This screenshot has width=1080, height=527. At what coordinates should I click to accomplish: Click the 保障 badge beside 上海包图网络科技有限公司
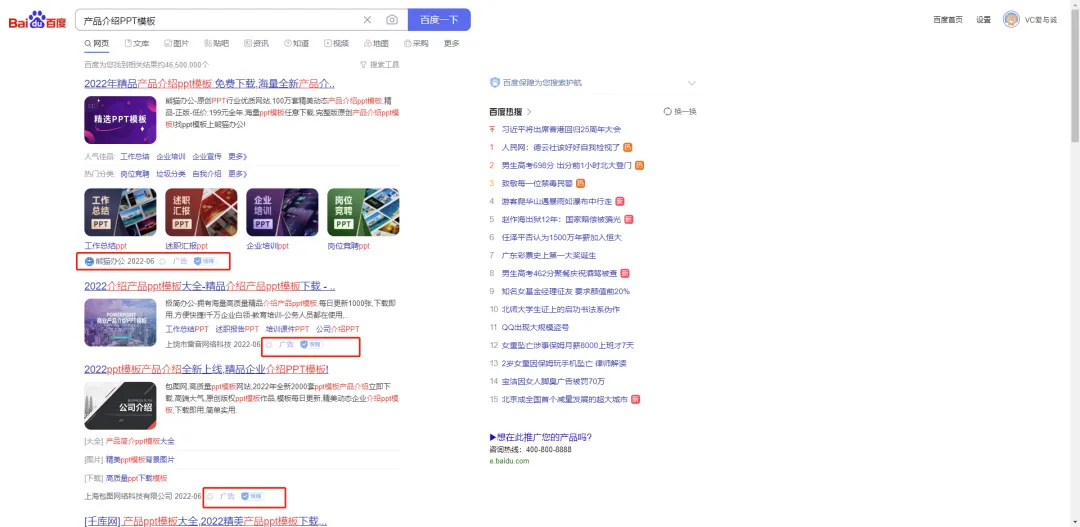pos(251,496)
